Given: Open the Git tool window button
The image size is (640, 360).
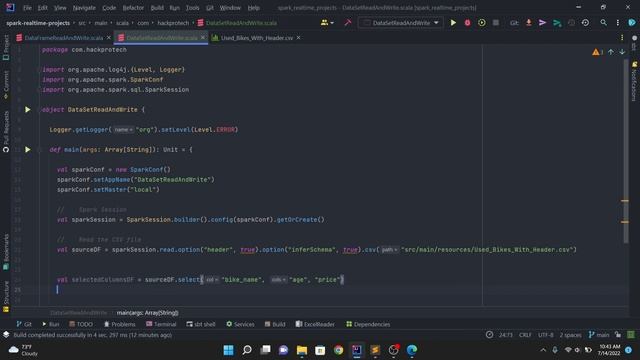Looking at the screenshot, I should point(24,324).
